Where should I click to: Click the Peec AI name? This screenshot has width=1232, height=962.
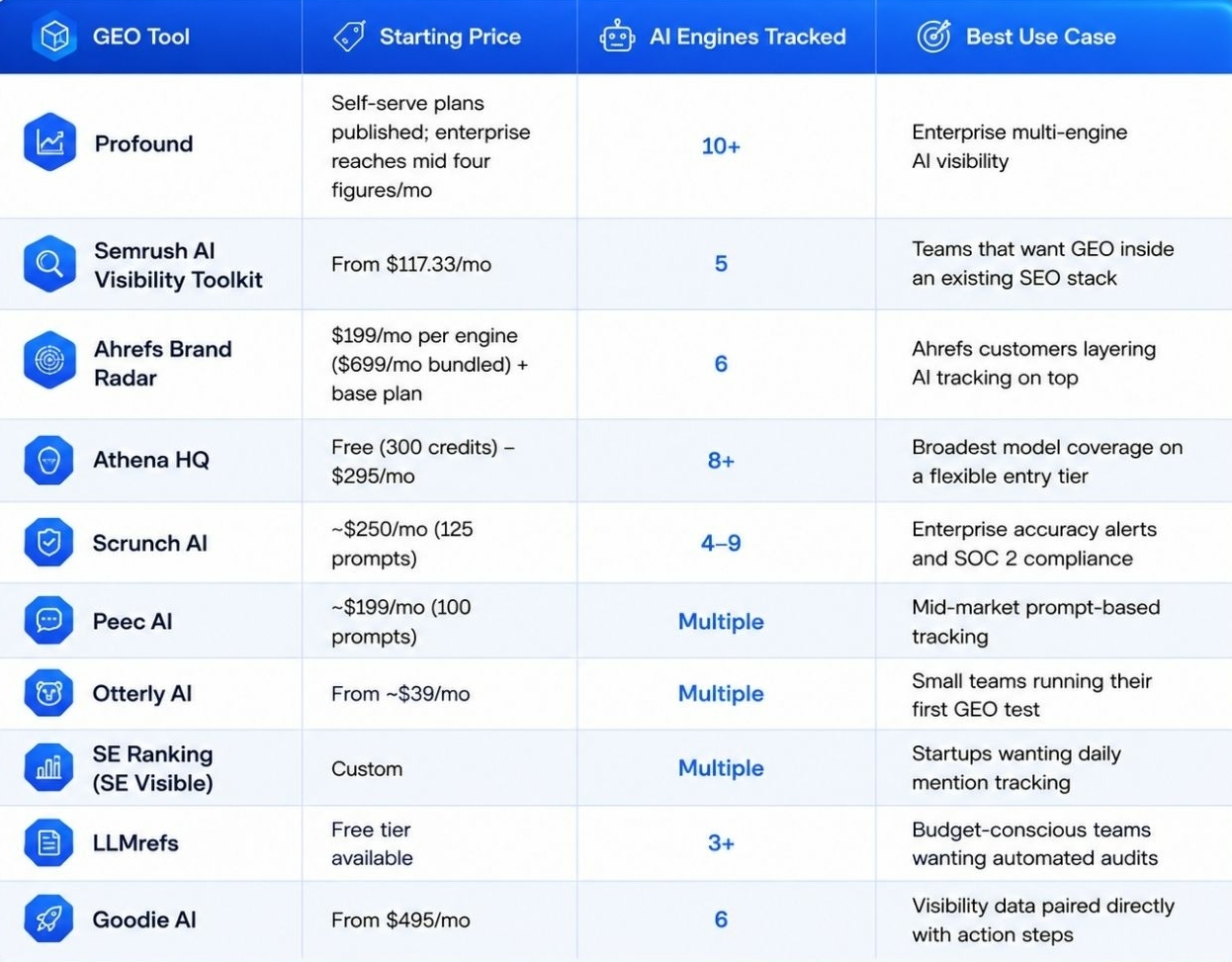coord(132,621)
